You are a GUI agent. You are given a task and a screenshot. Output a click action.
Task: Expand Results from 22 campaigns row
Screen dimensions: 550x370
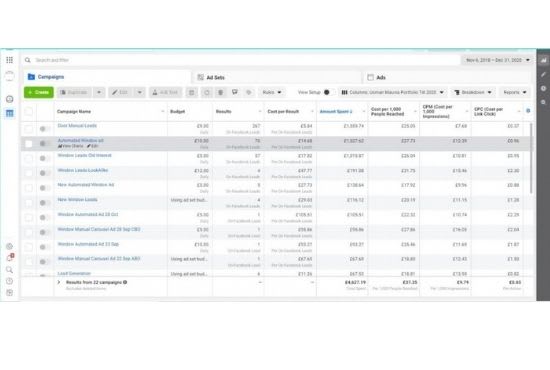click(x=59, y=282)
